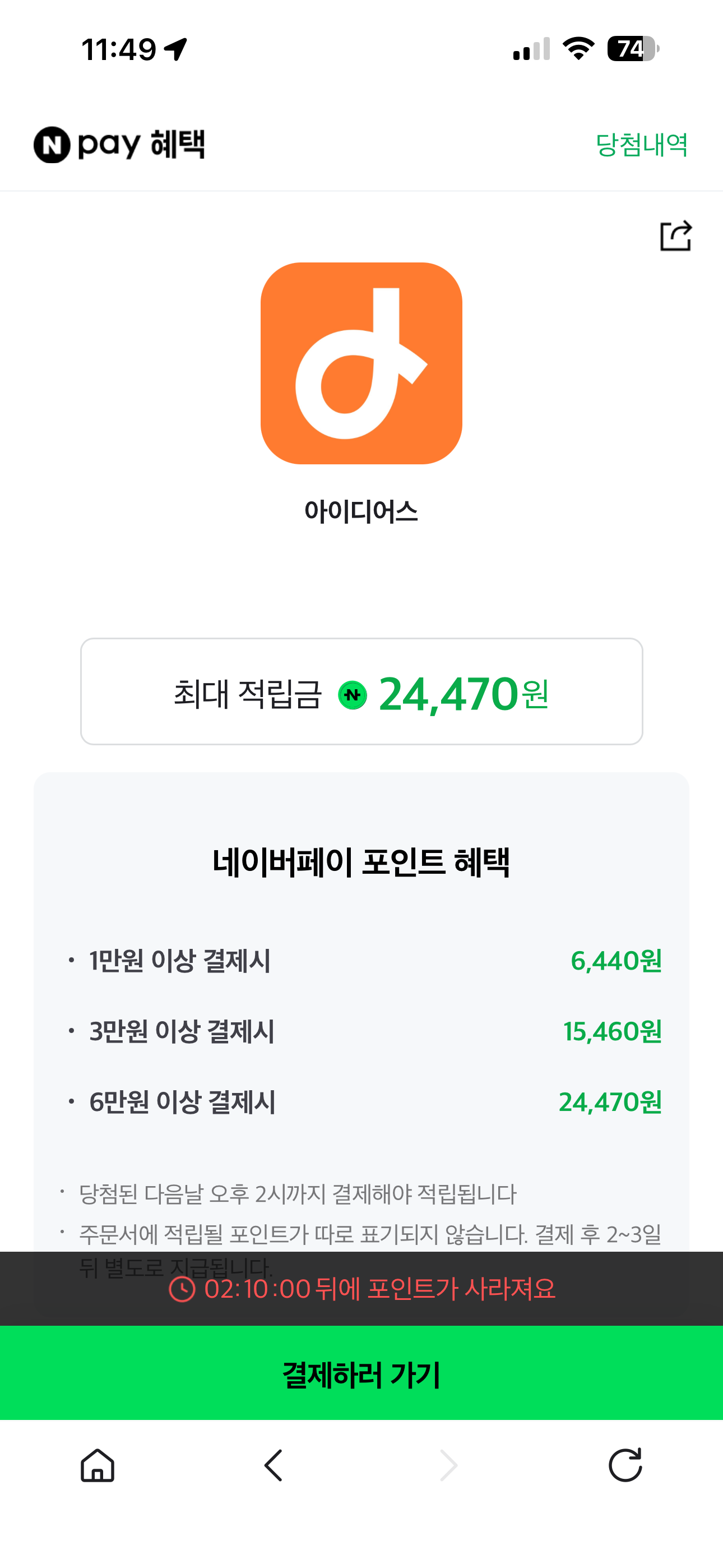The height and width of the screenshot is (1568, 723).
Task: Tap the green N point coin icon
Action: pos(353,694)
